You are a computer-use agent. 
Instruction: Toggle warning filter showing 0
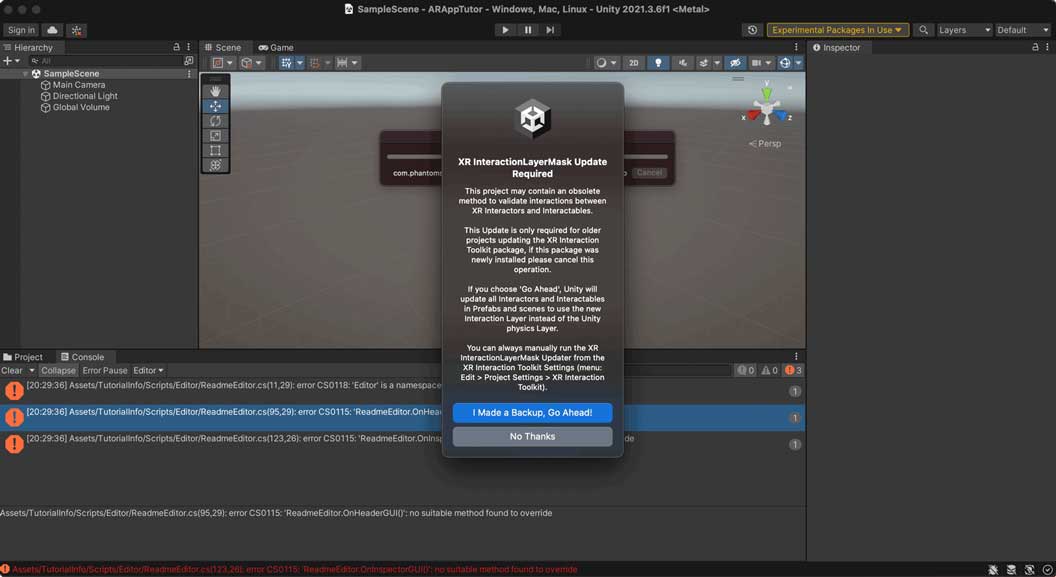point(770,370)
